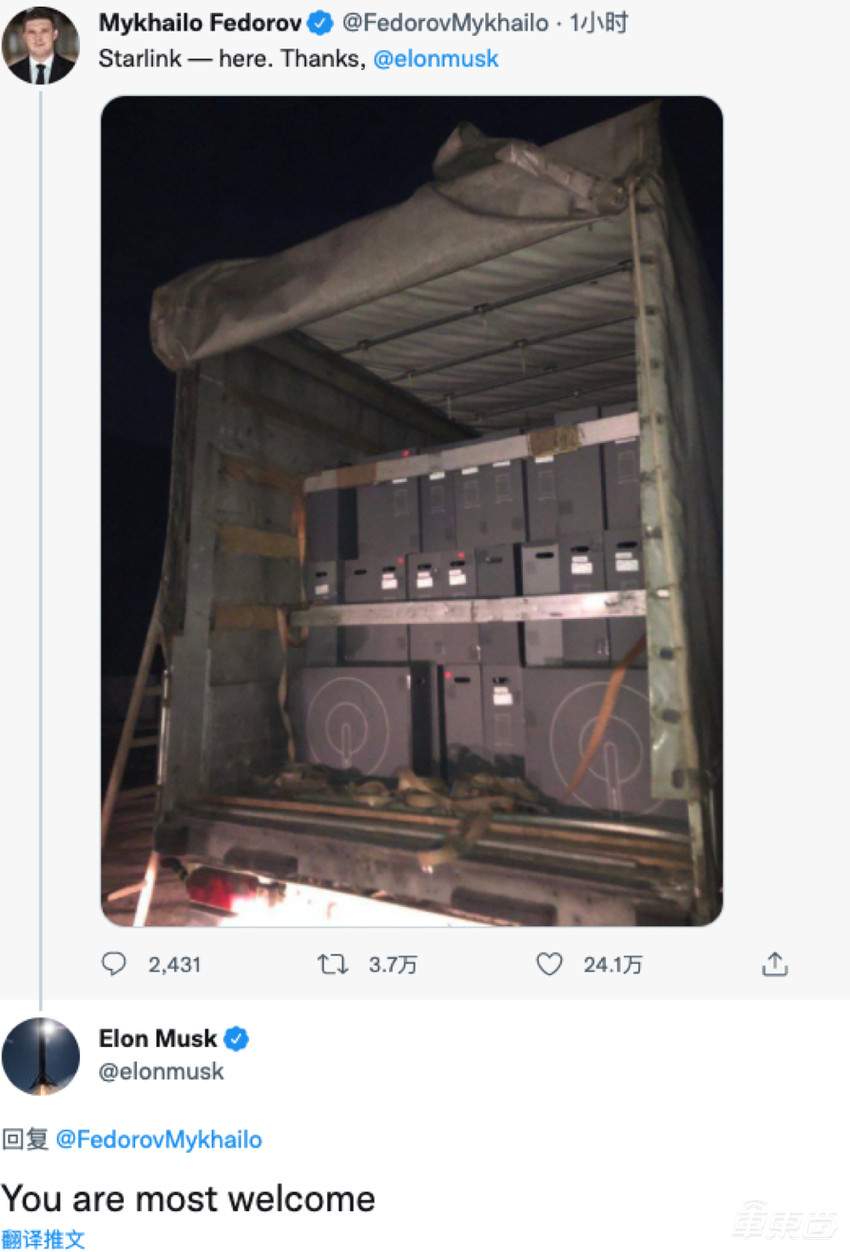Translate the tweet with the 翻译推文 link
Viewport: 850px width, 1252px height.
click(x=43, y=1239)
